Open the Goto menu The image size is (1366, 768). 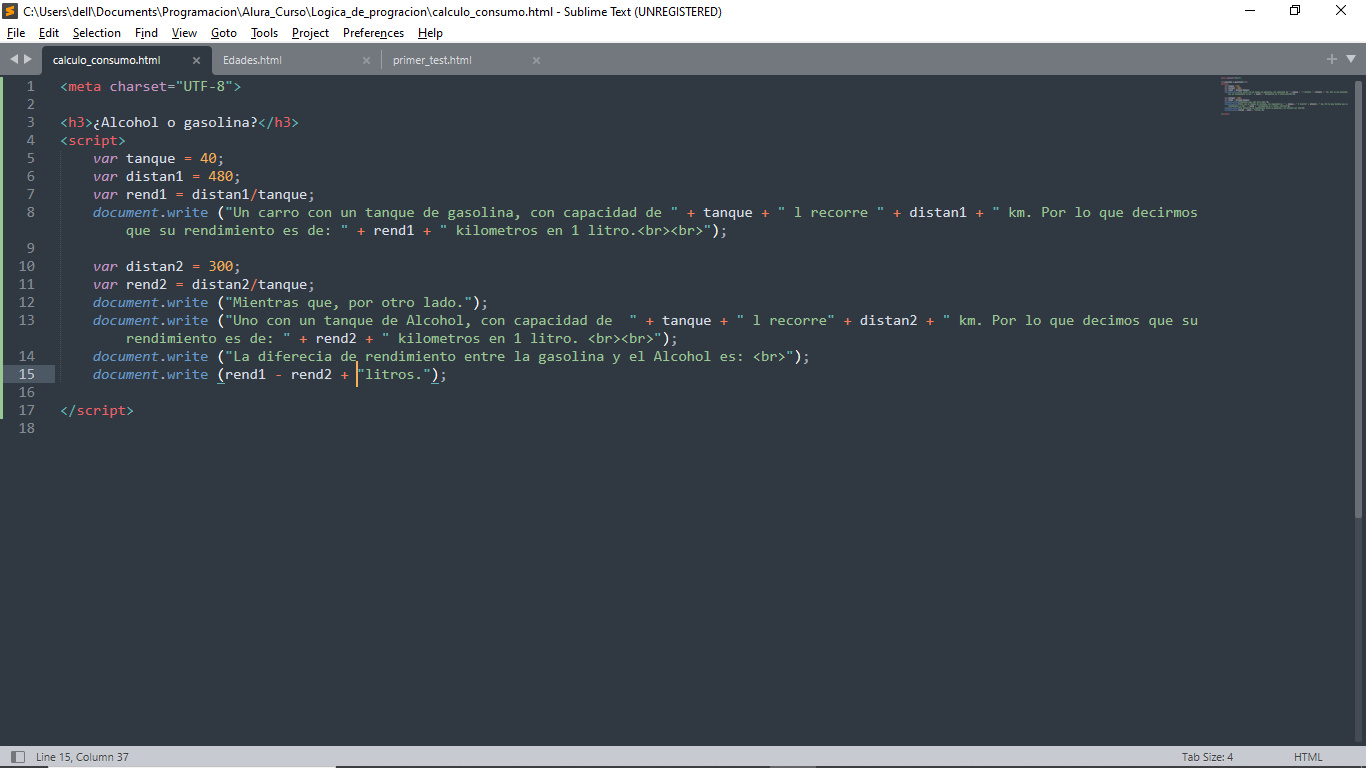pos(224,33)
